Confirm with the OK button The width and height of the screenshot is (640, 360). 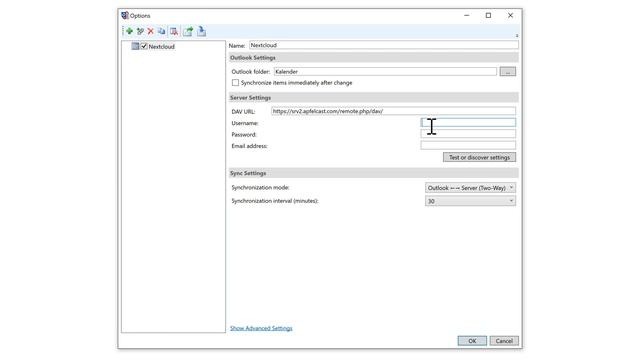(x=472, y=341)
